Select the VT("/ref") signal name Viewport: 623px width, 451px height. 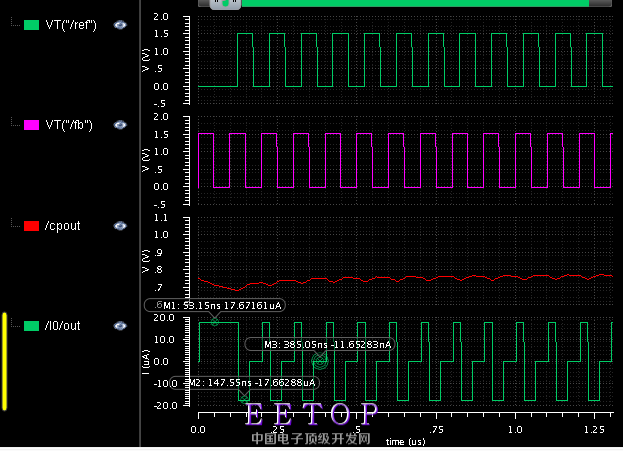tap(71, 25)
